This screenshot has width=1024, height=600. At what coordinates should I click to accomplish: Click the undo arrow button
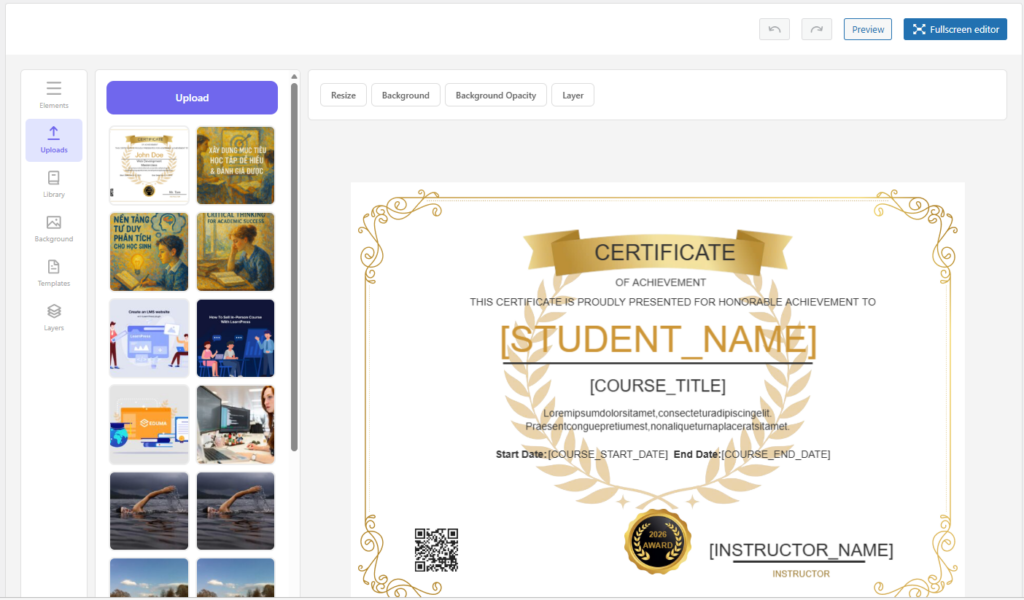[774, 29]
